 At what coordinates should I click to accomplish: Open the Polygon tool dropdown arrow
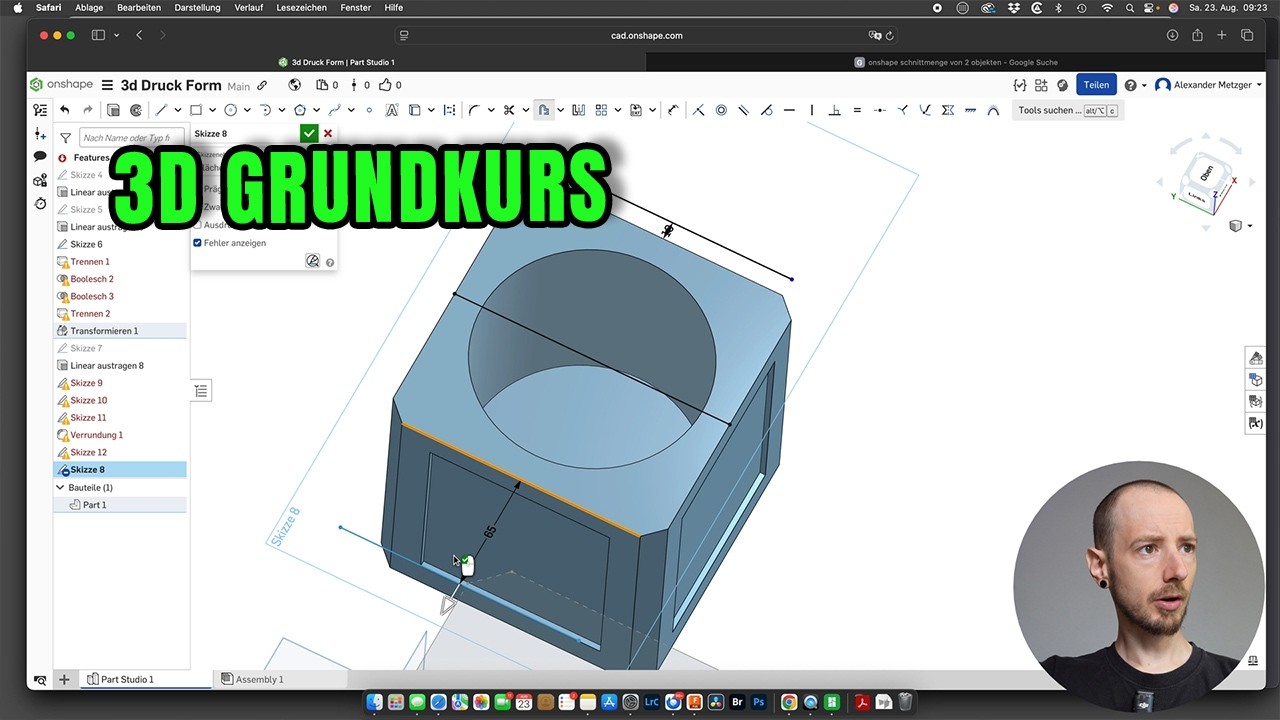[315, 110]
